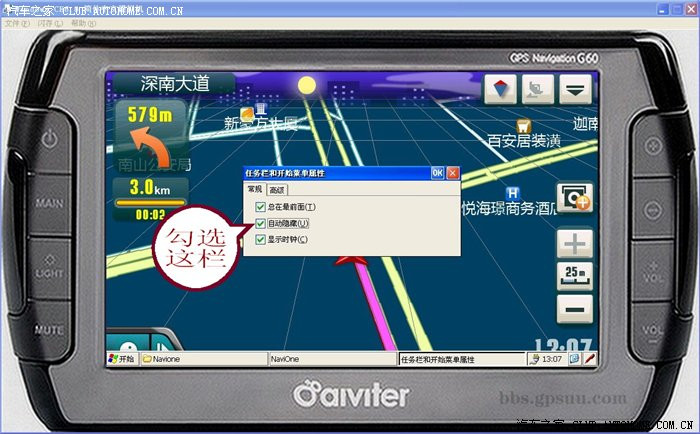
Task: Tap the 579m distance-to-turn readout
Action: coord(150,115)
